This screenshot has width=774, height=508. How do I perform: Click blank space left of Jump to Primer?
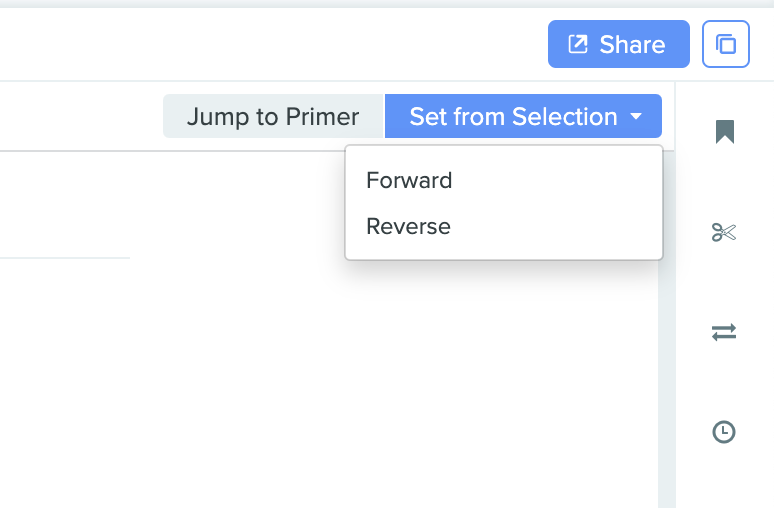click(80, 117)
